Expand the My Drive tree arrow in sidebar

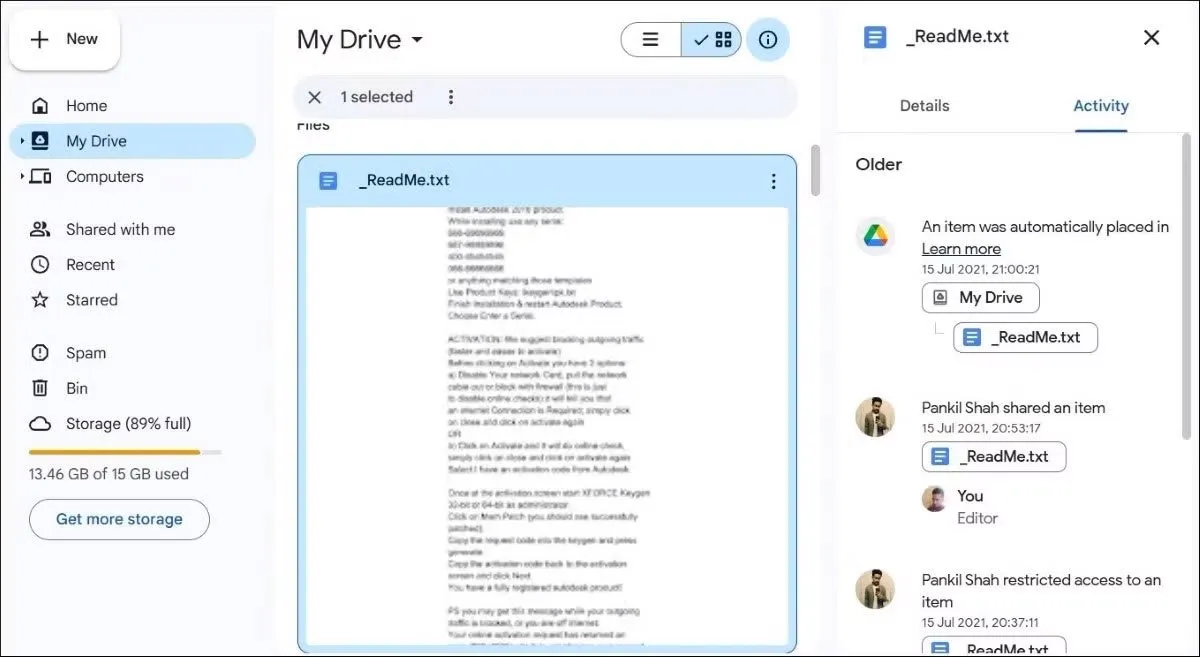pos(22,142)
